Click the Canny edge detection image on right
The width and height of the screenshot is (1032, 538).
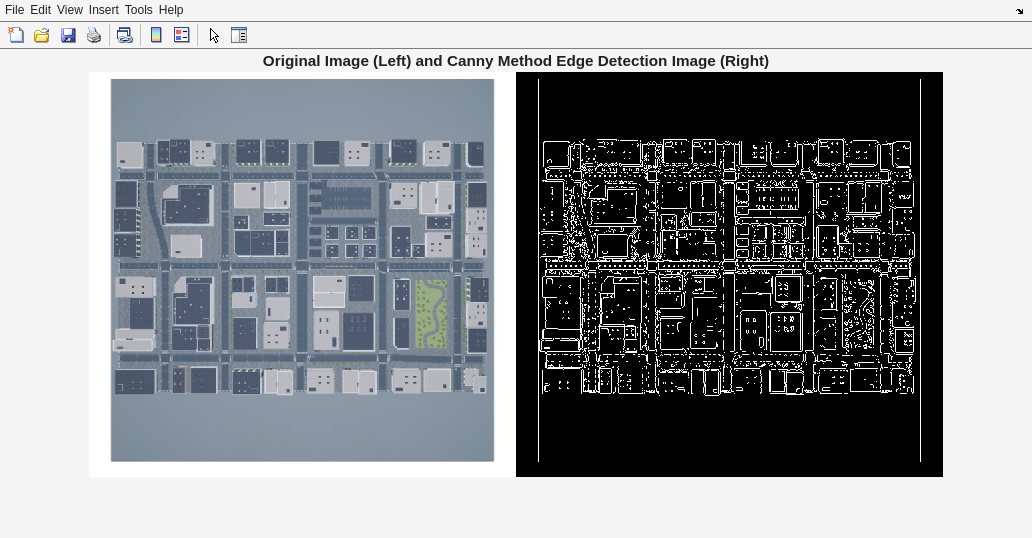(729, 270)
